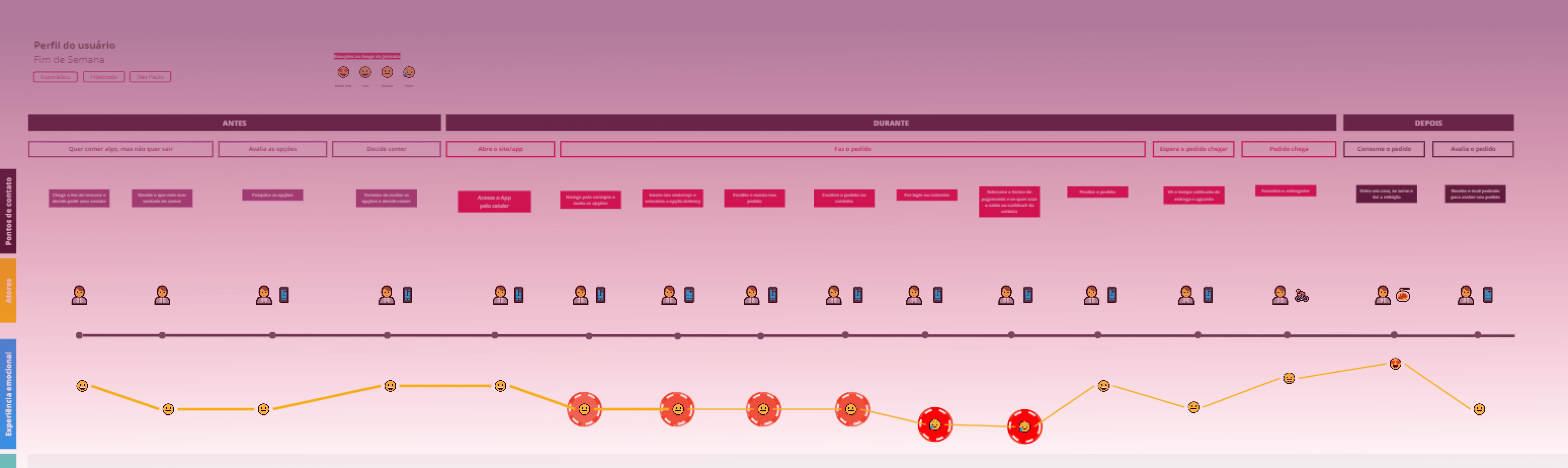Click the 'Fidelizado' profile tag
1568x468 pixels.
click(x=104, y=77)
